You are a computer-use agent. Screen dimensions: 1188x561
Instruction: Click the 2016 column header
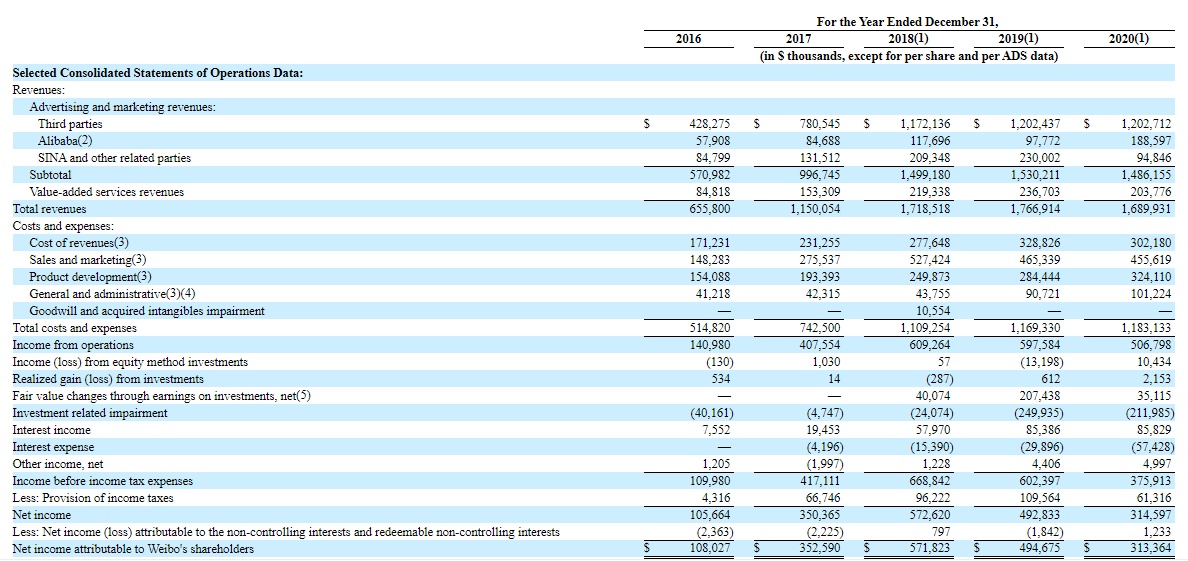click(x=688, y=39)
